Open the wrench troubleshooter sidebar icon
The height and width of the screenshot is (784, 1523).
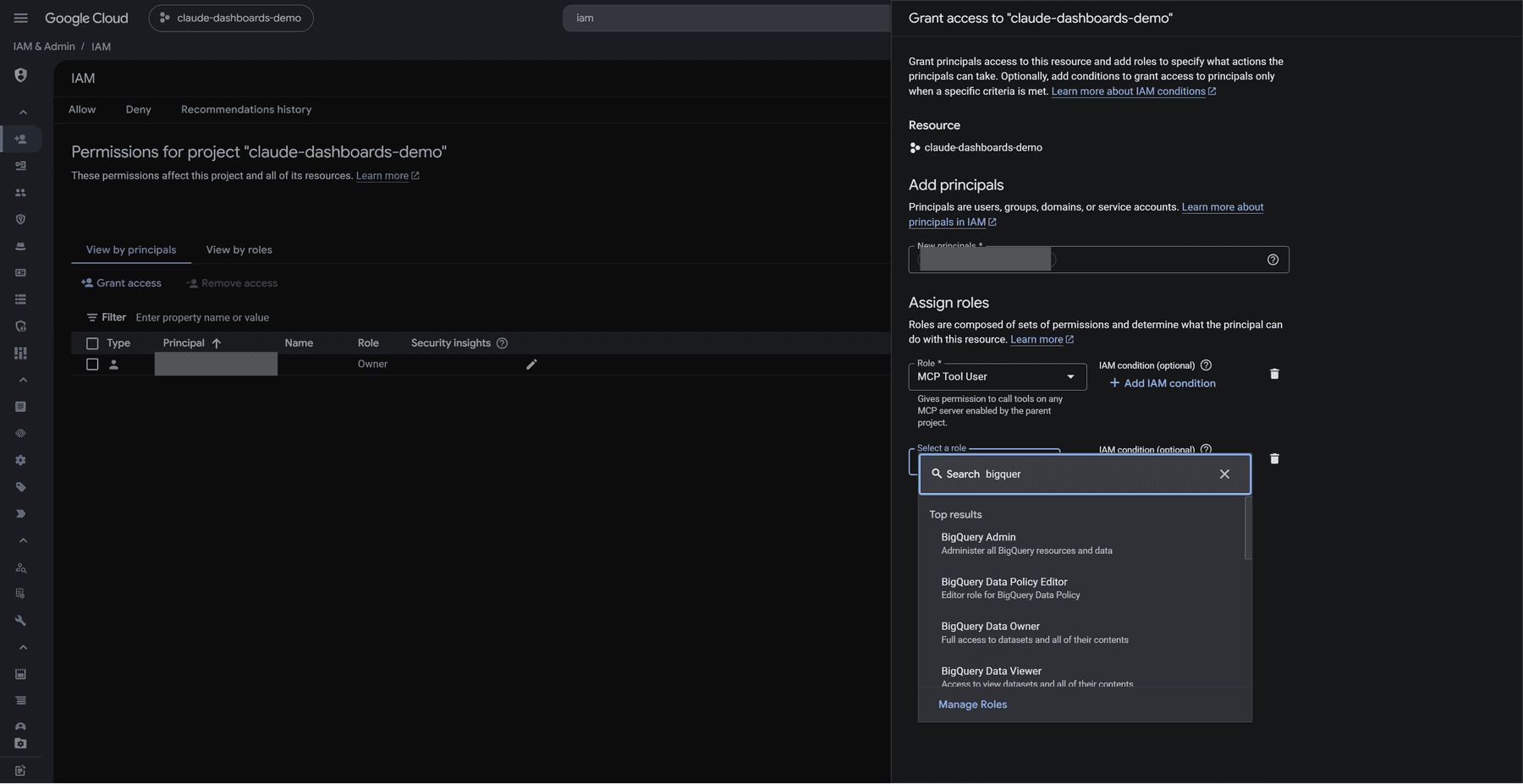point(21,621)
